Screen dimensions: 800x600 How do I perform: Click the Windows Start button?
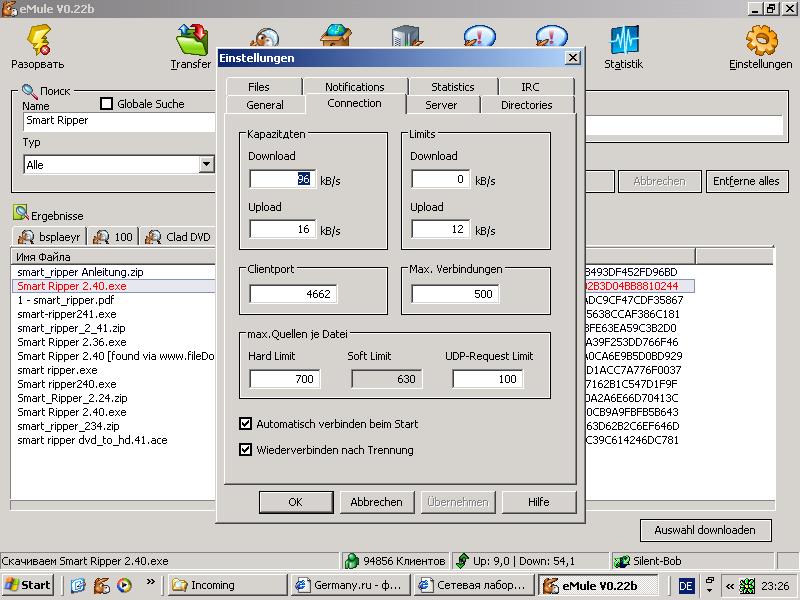pyautogui.click(x=29, y=585)
